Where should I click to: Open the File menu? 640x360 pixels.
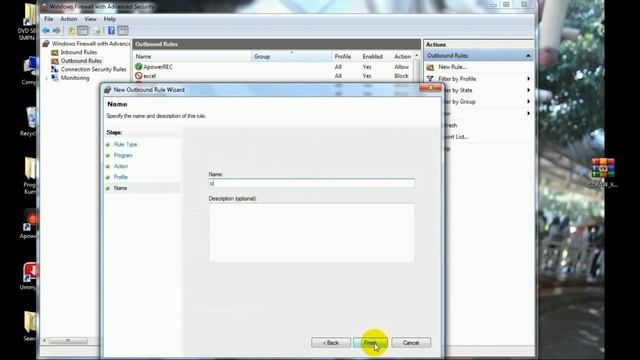[x=49, y=19]
